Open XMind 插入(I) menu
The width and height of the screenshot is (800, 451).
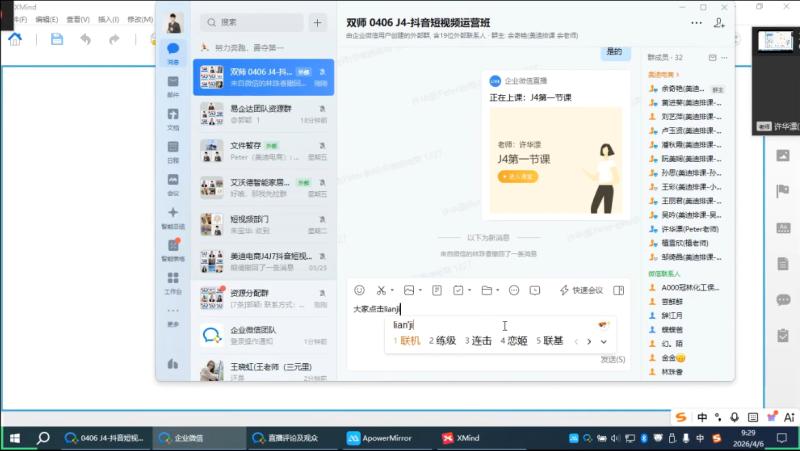108,19
